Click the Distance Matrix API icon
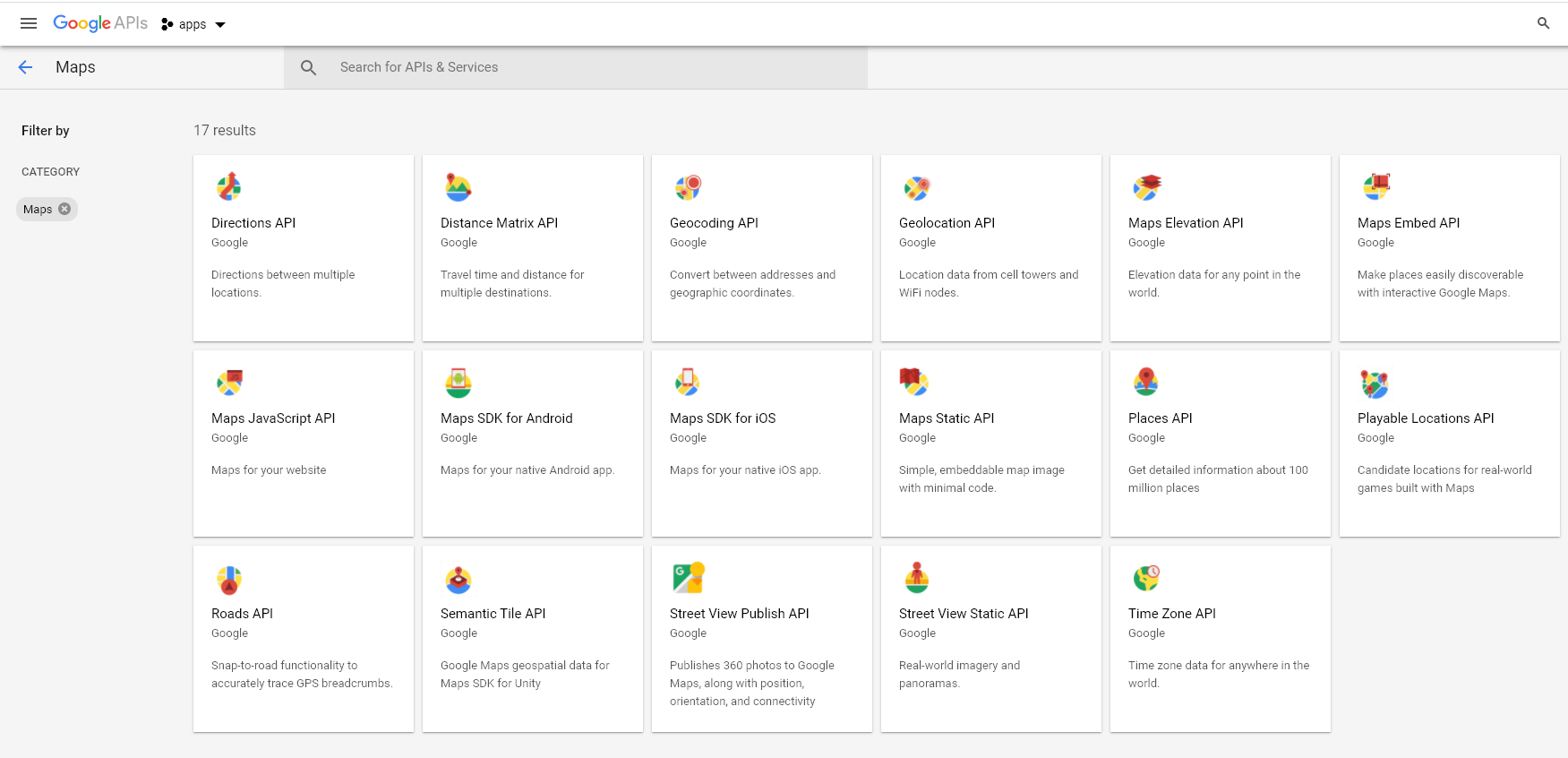Viewport: 1568px width, 758px height. coord(458,186)
